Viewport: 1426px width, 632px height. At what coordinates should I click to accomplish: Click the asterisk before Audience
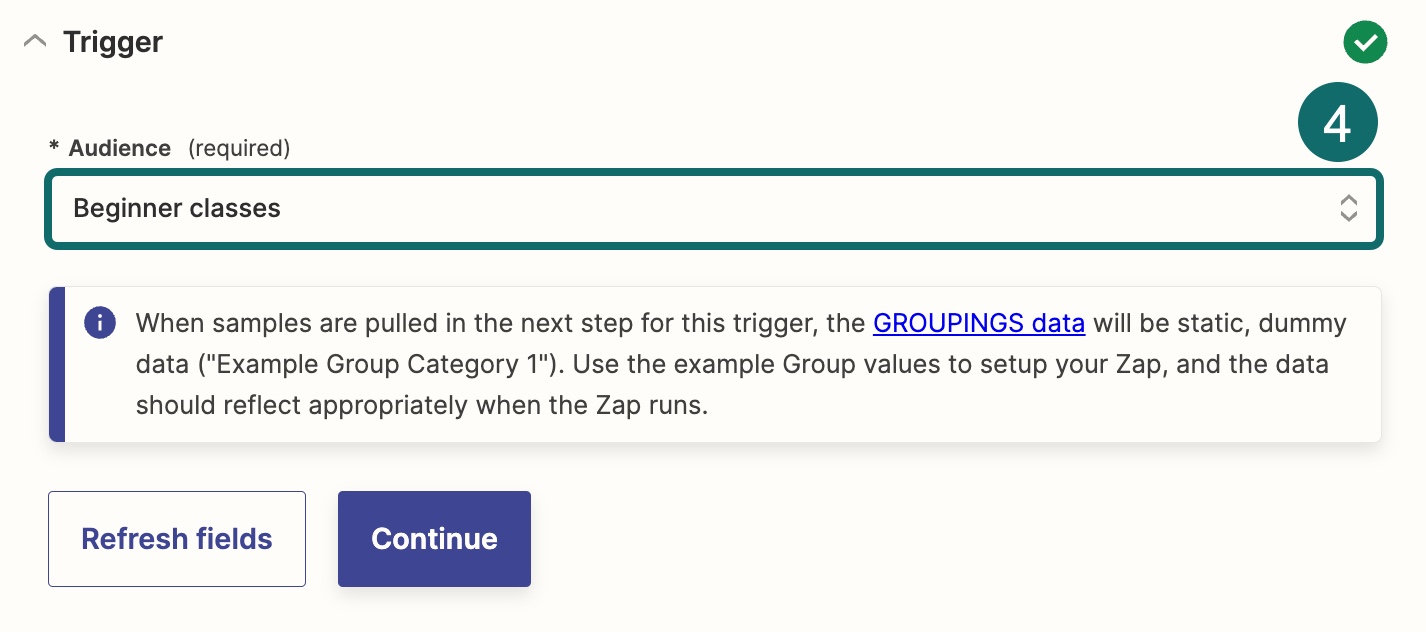point(54,148)
